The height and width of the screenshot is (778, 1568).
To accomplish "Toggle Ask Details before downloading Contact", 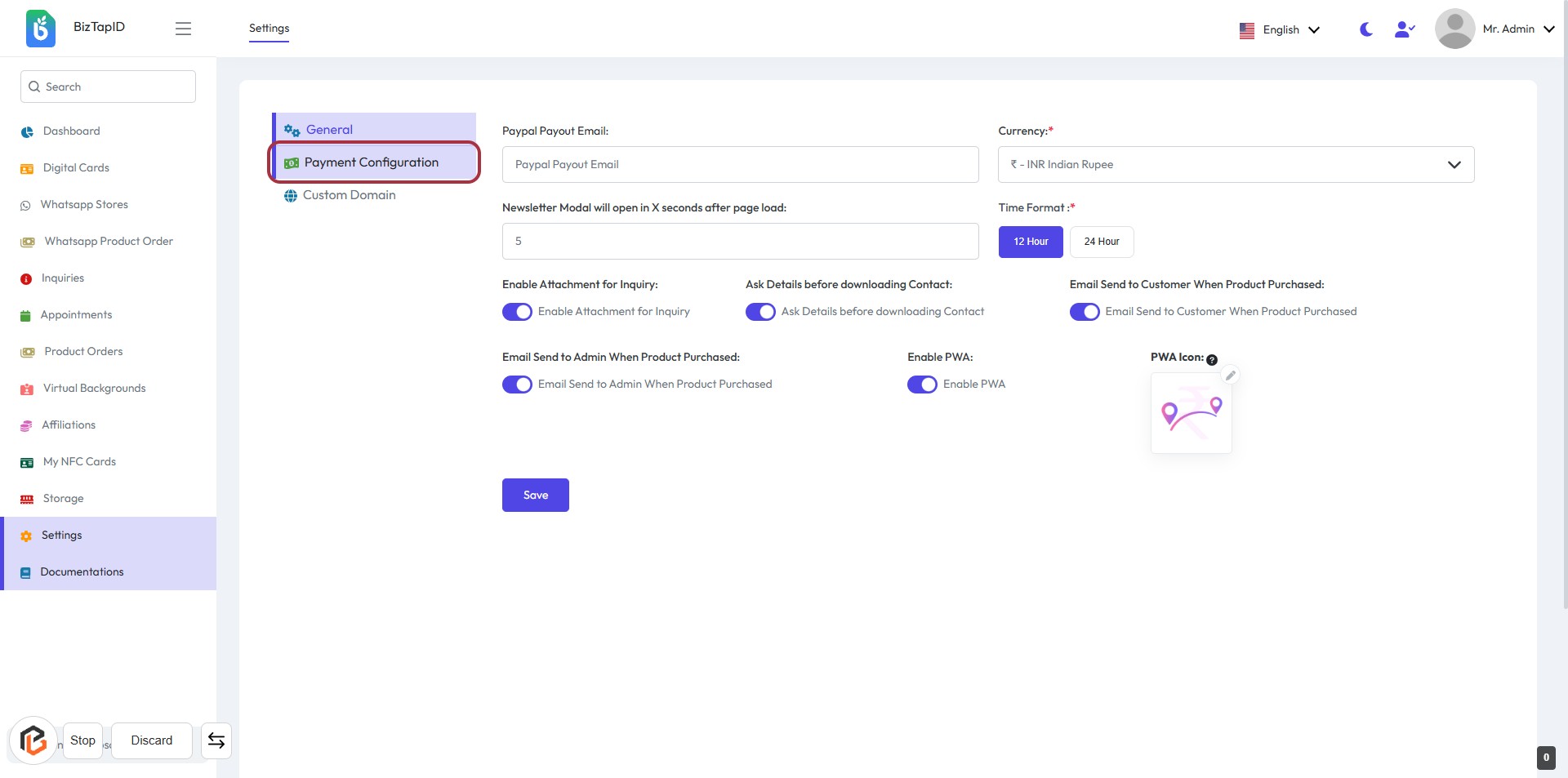I will coord(760,312).
